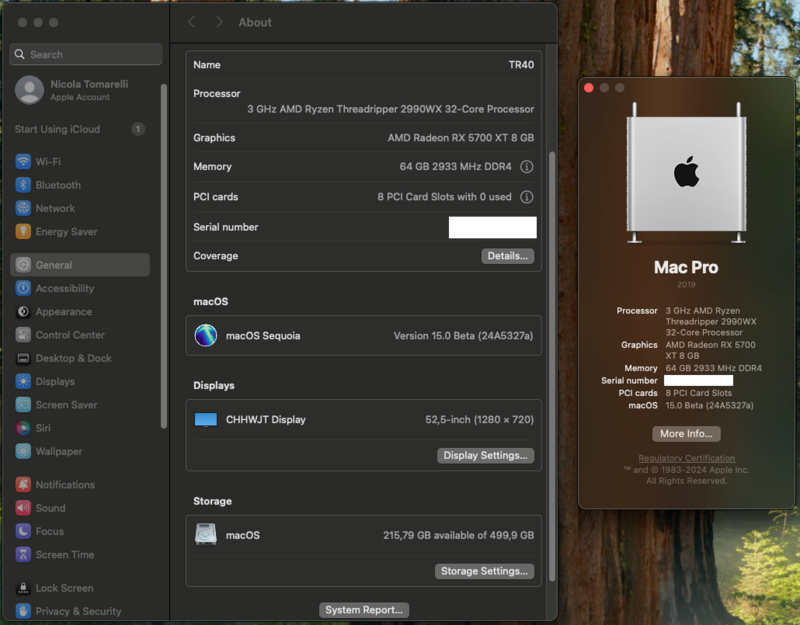Open Energy Saver bulb icon
Screen dimensions: 800x625
pyautogui.click(x=23, y=232)
